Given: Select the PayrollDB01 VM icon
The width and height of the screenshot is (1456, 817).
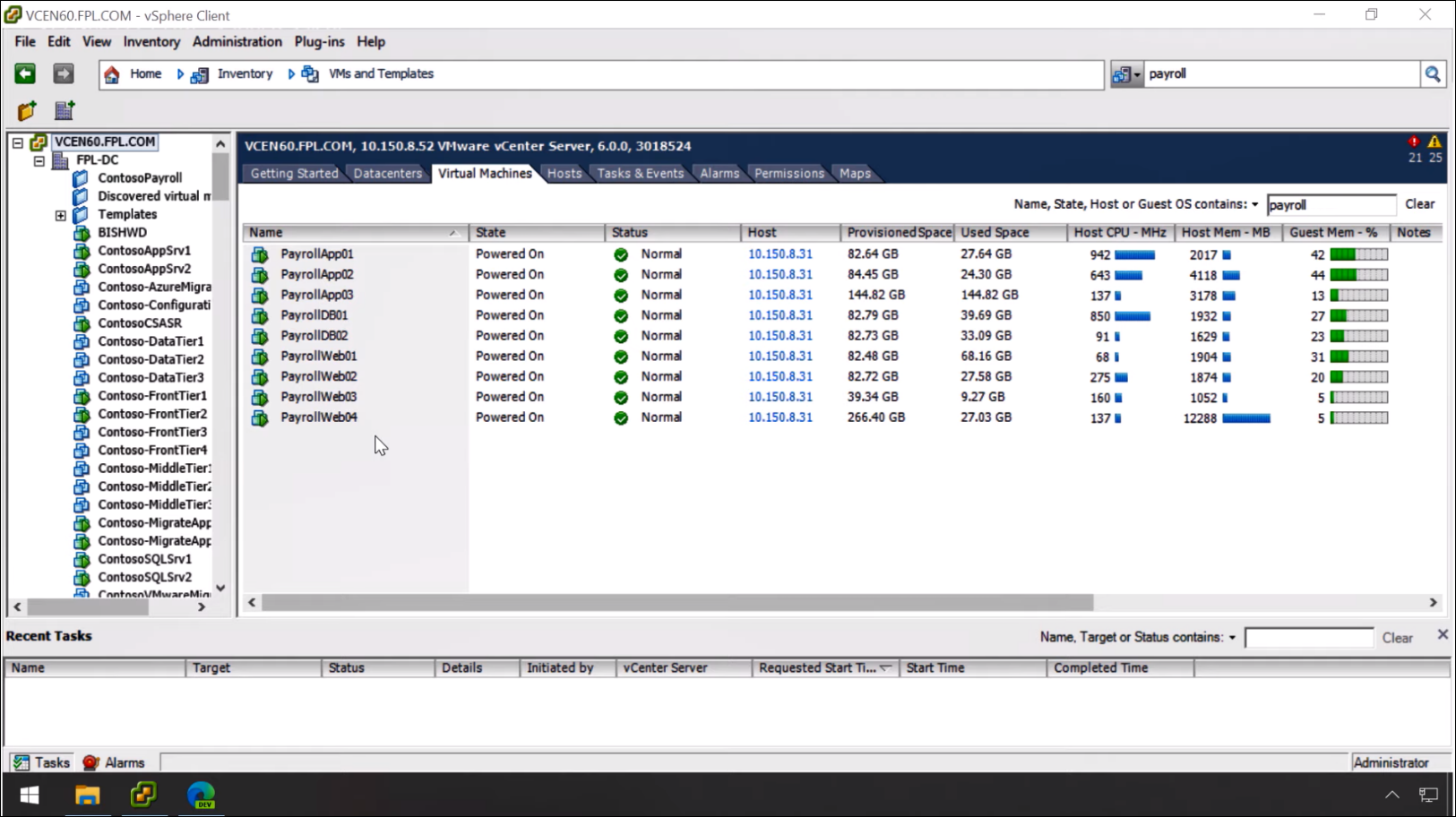Looking at the screenshot, I should [x=260, y=315].
